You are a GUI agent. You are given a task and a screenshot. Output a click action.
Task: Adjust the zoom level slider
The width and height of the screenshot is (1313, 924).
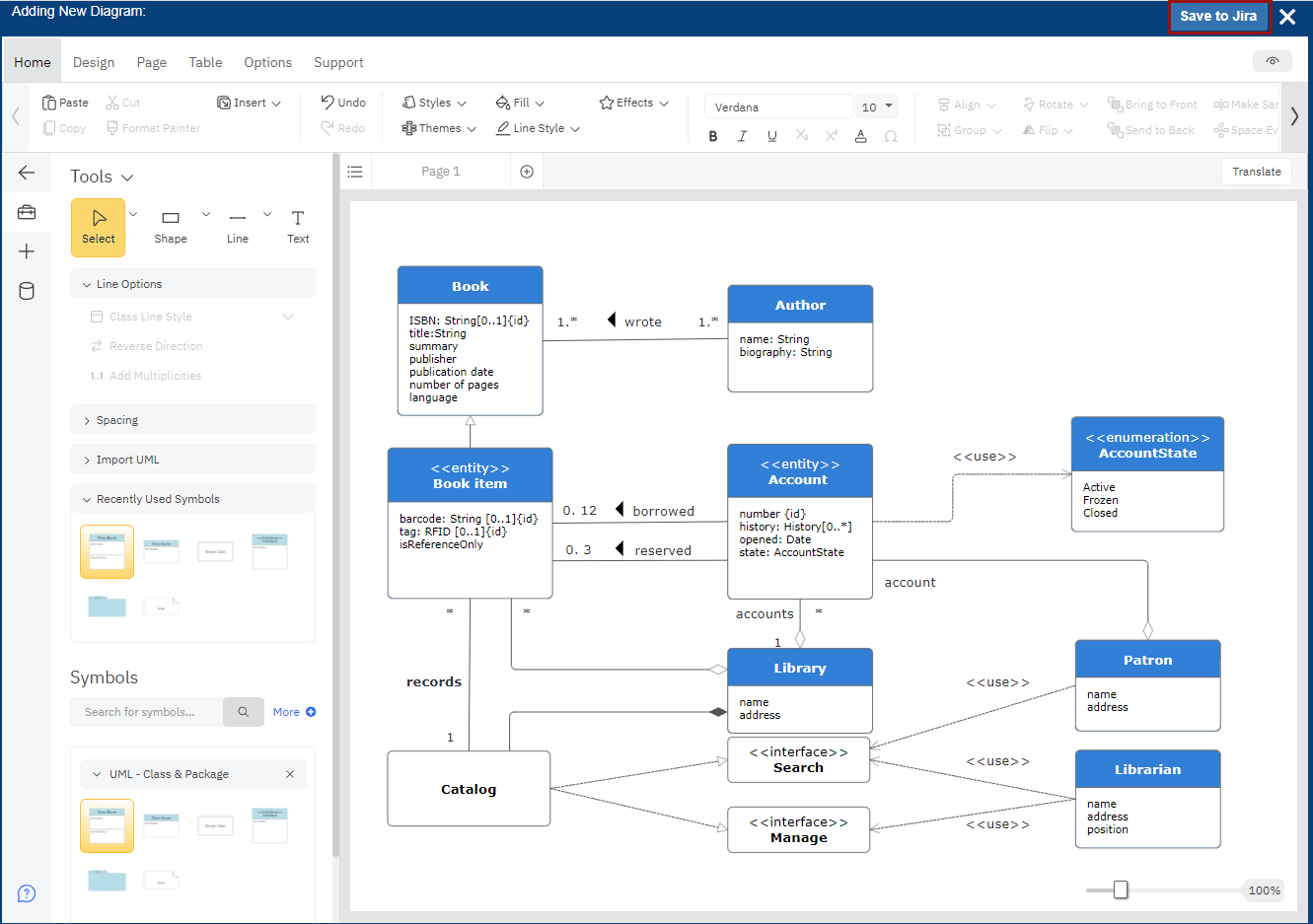[x=1121, y=888]
